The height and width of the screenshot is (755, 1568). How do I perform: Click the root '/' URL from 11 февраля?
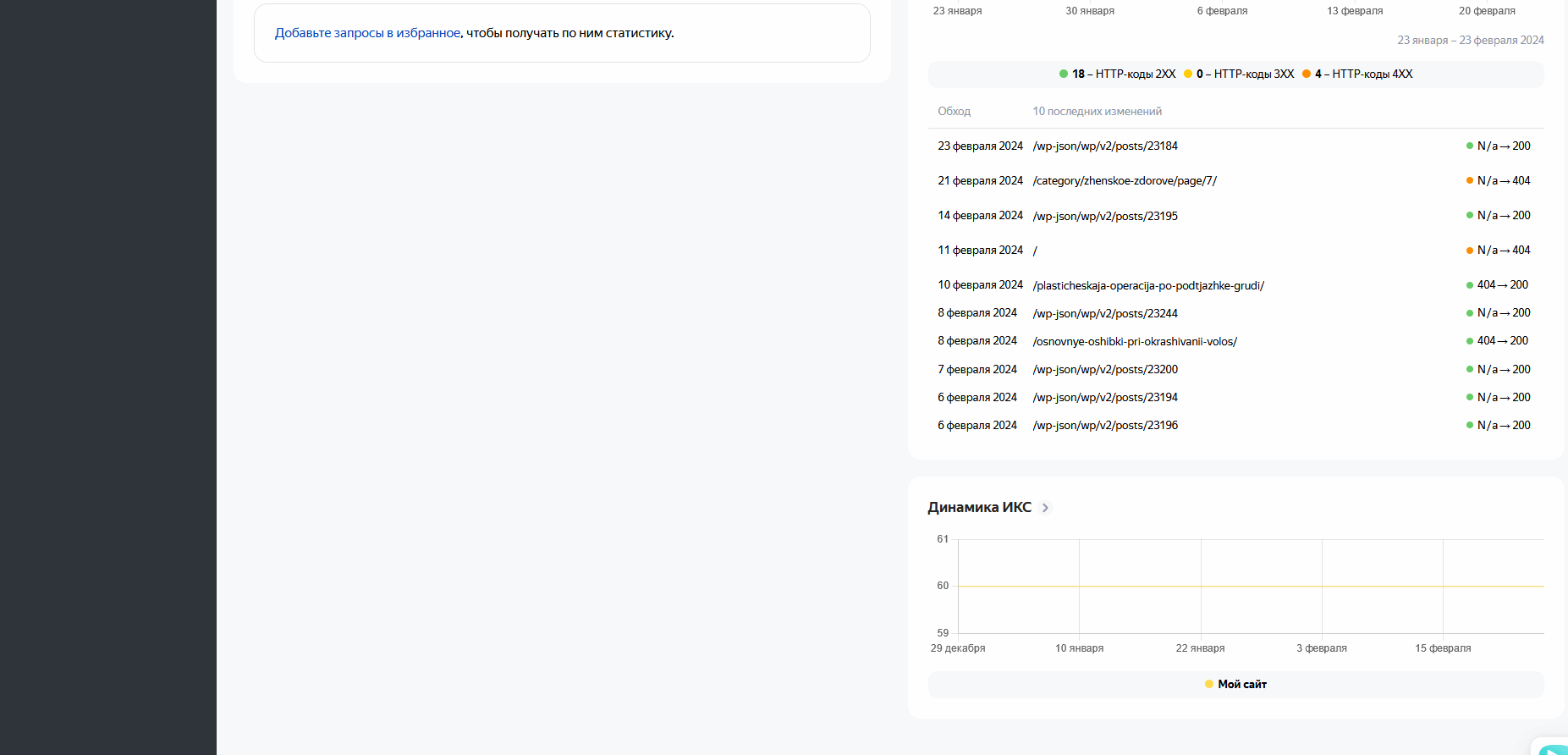click(1035, 251)
